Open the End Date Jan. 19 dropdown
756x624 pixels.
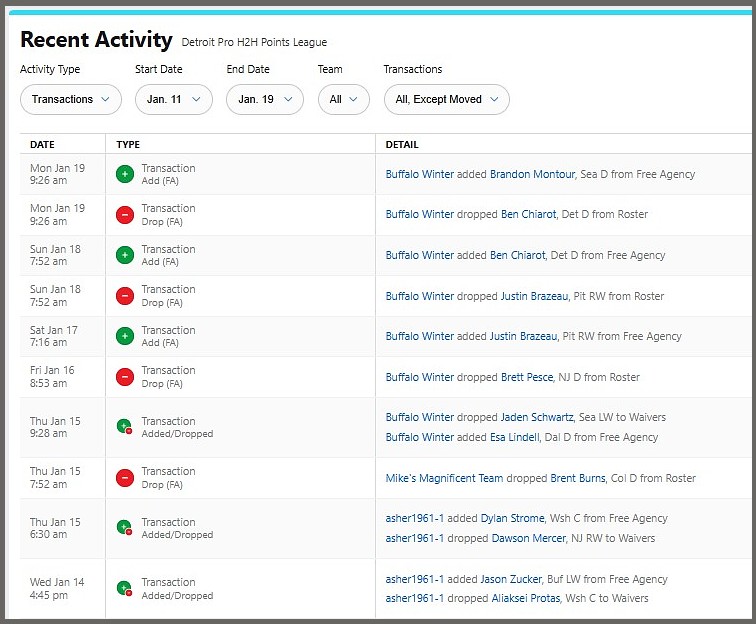point(265,99)
